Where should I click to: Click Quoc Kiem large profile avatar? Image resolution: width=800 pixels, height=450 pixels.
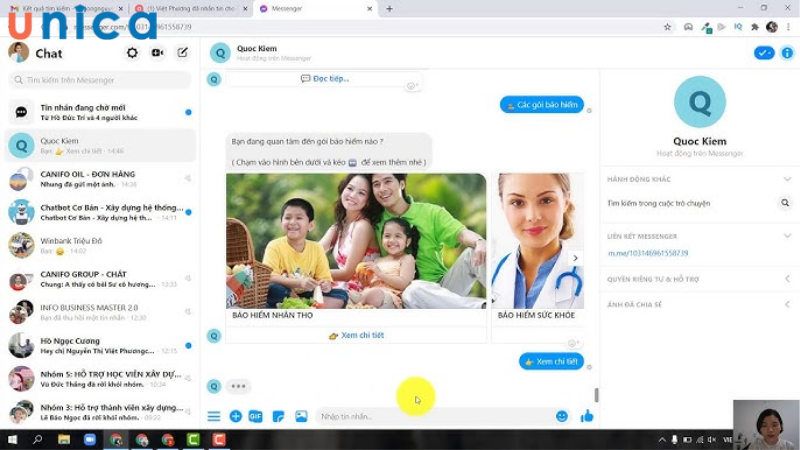click(699, 102)
